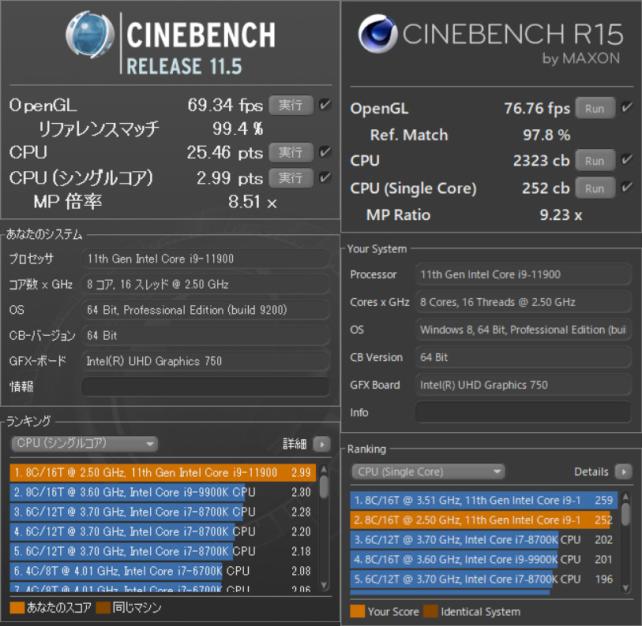Screen dimensions: 642x626
Task: Click processor field in Cinebench 11.5
Action: [205, 259]
